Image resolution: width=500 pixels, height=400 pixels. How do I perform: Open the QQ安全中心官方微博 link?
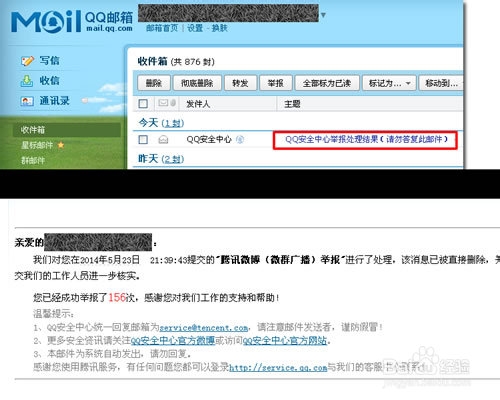tap(173, 341)
